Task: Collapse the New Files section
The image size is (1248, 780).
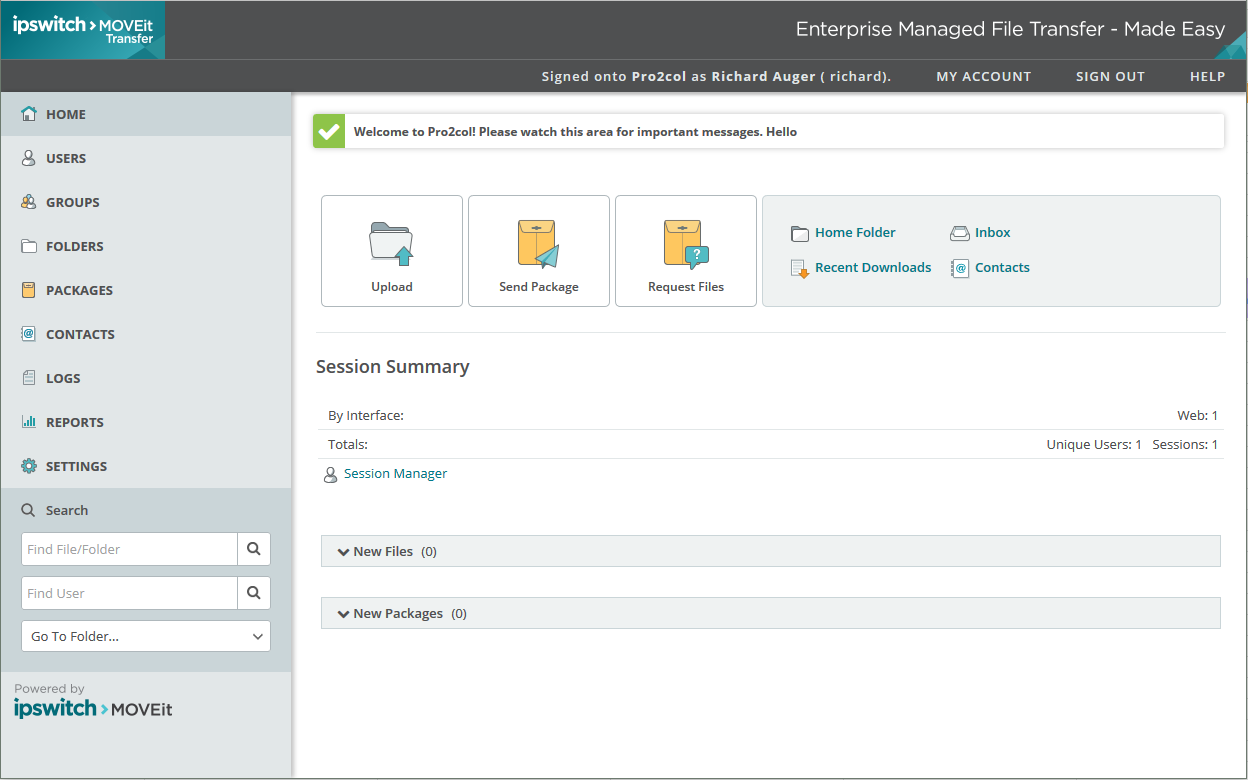Action: [344, 552]
